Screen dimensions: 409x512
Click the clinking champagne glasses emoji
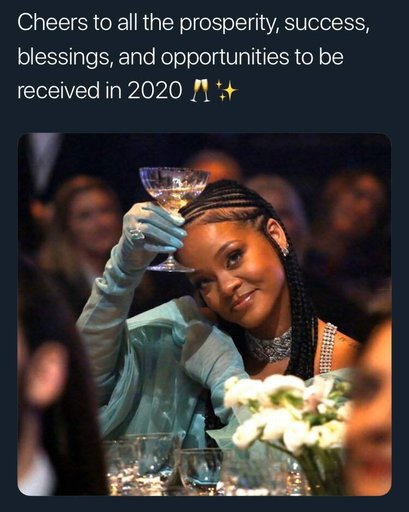[x=201, y=90]
